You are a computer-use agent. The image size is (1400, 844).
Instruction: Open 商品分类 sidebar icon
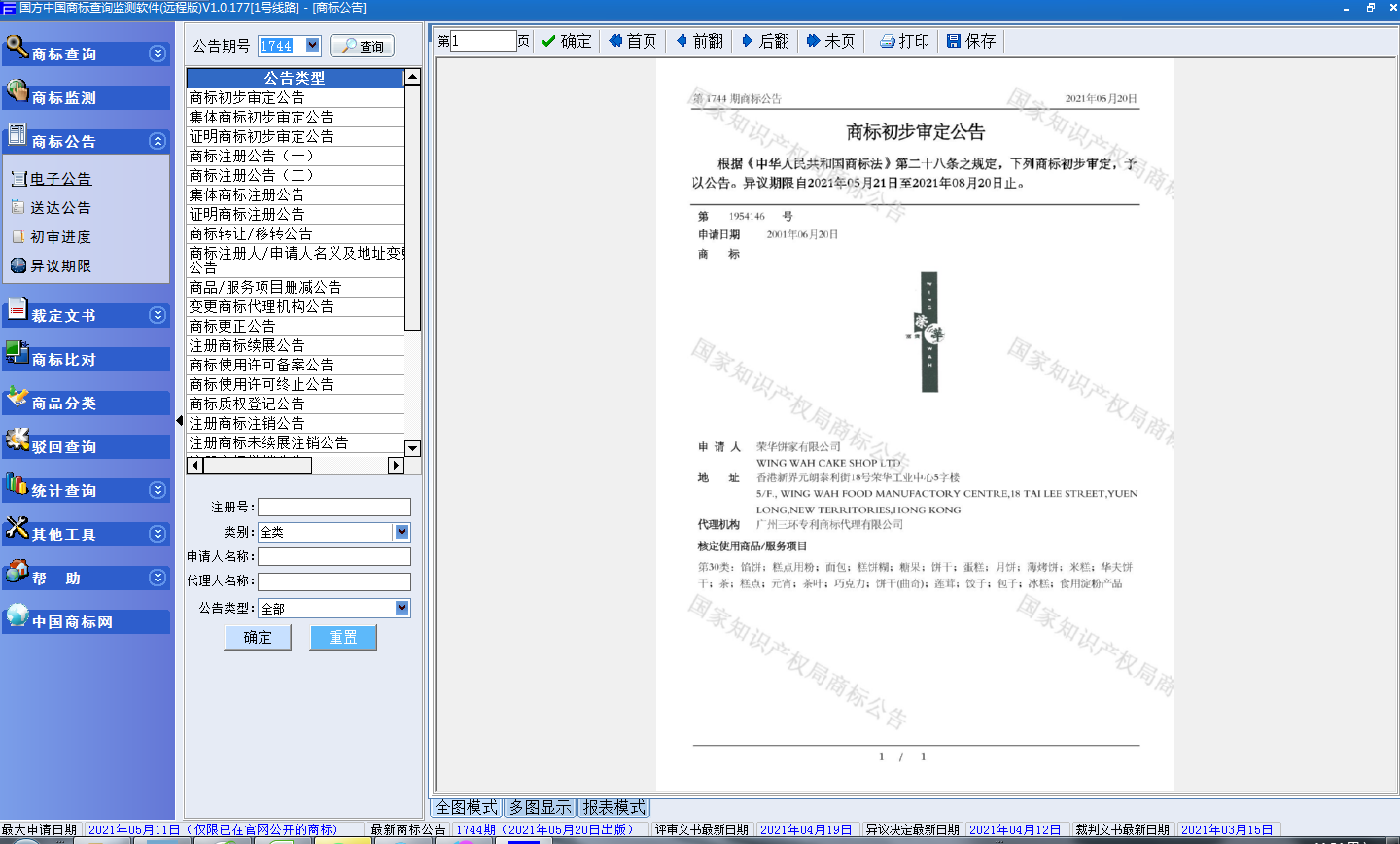[17, 397]
